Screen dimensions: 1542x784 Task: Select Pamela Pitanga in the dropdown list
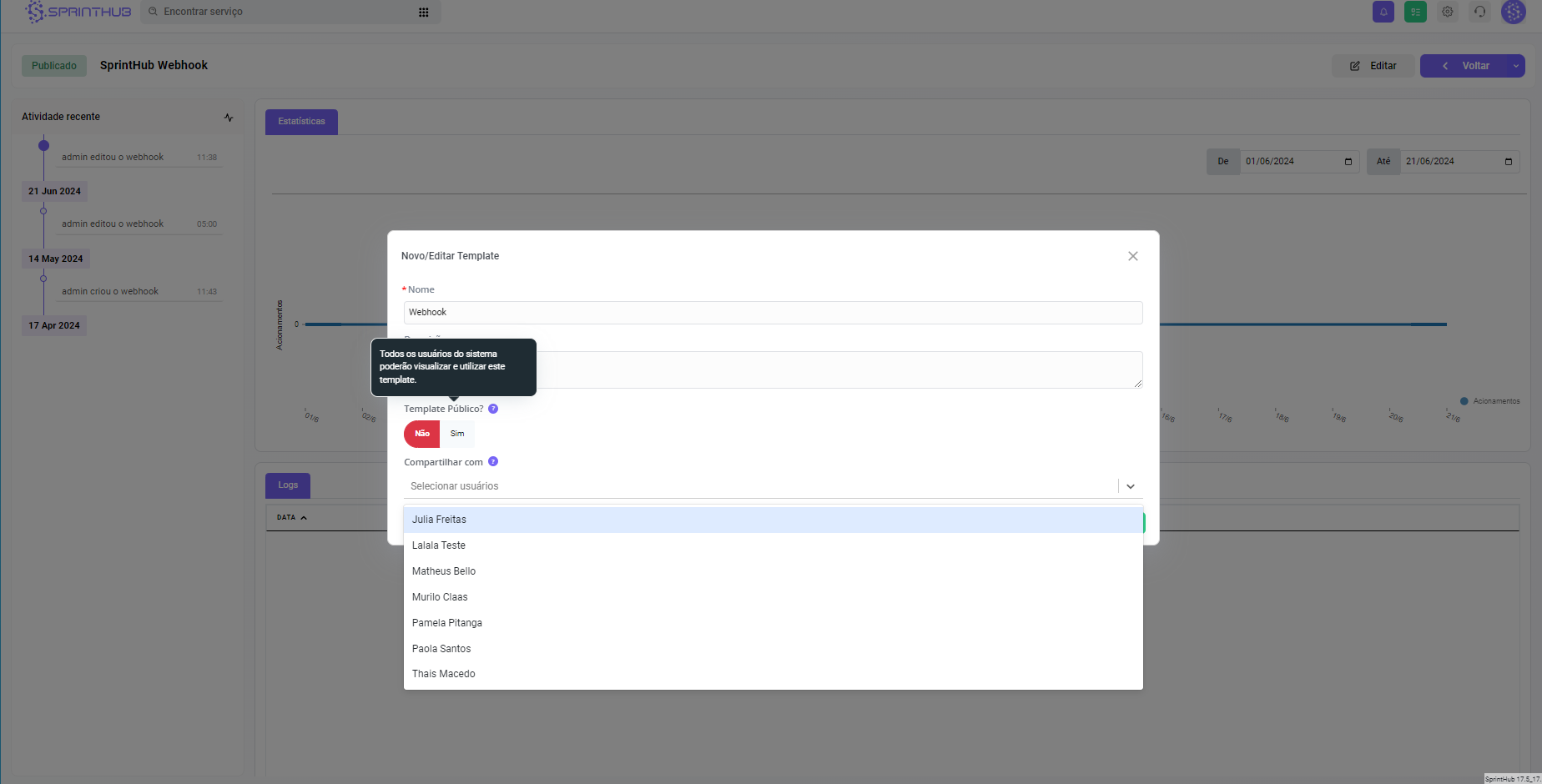[446, 623]
